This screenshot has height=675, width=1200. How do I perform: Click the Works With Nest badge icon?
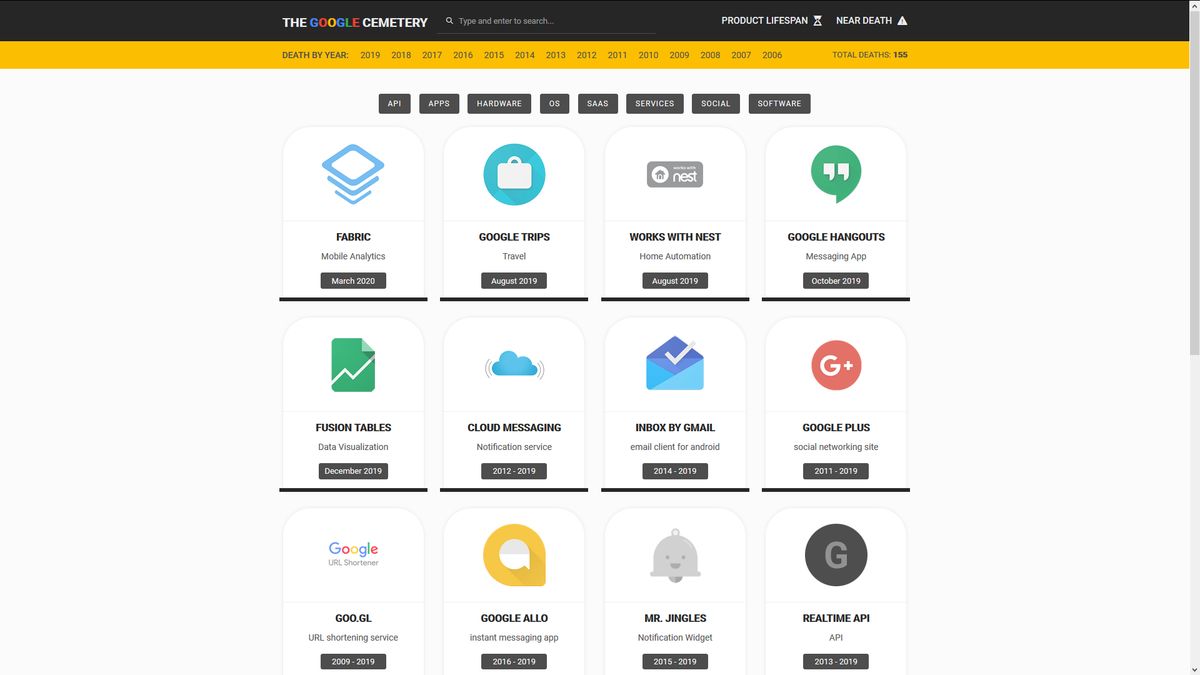674,172
